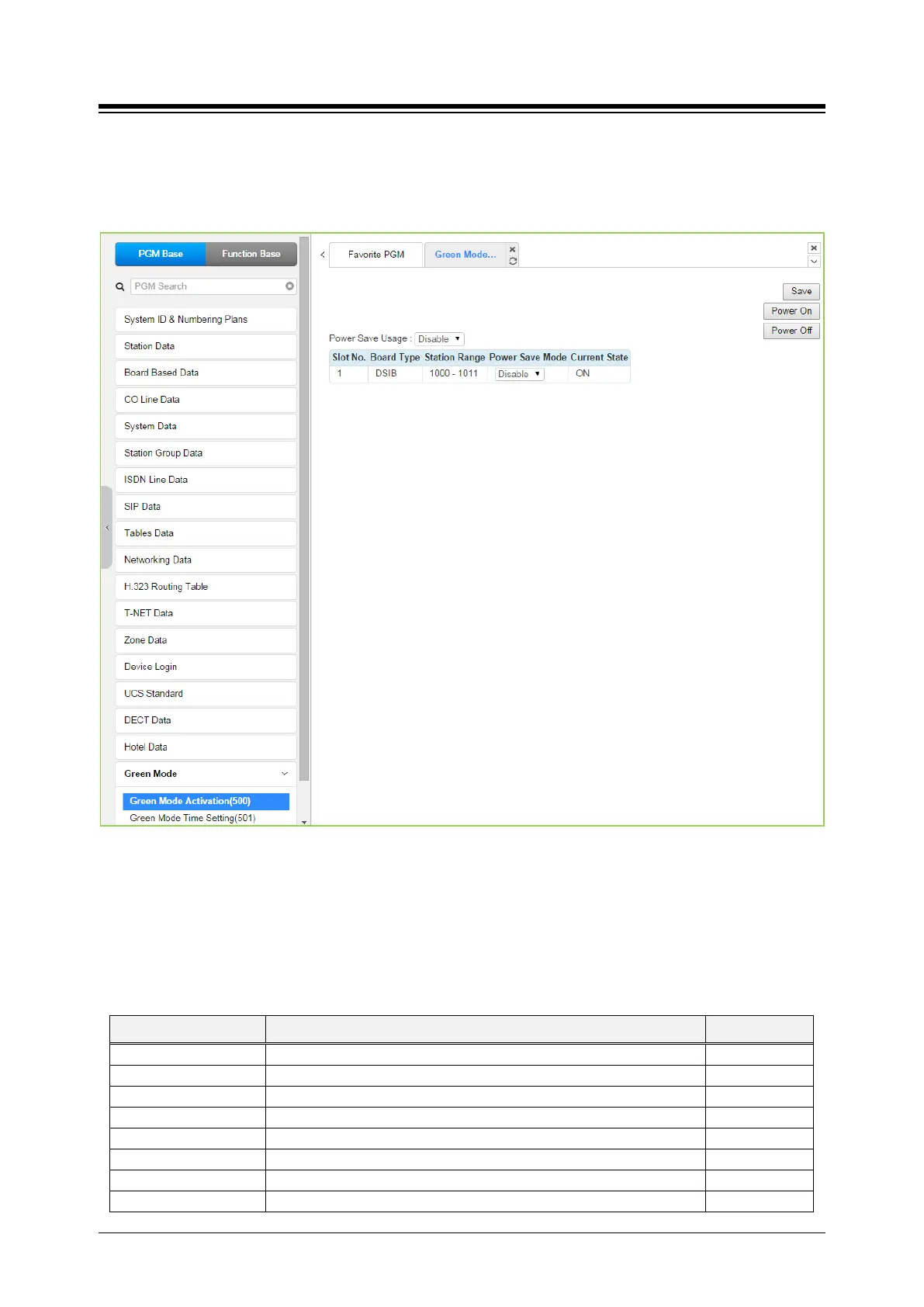Open Networking Data menu
The width and height of the screenshot is (924, 1307).
click(206, 560)
